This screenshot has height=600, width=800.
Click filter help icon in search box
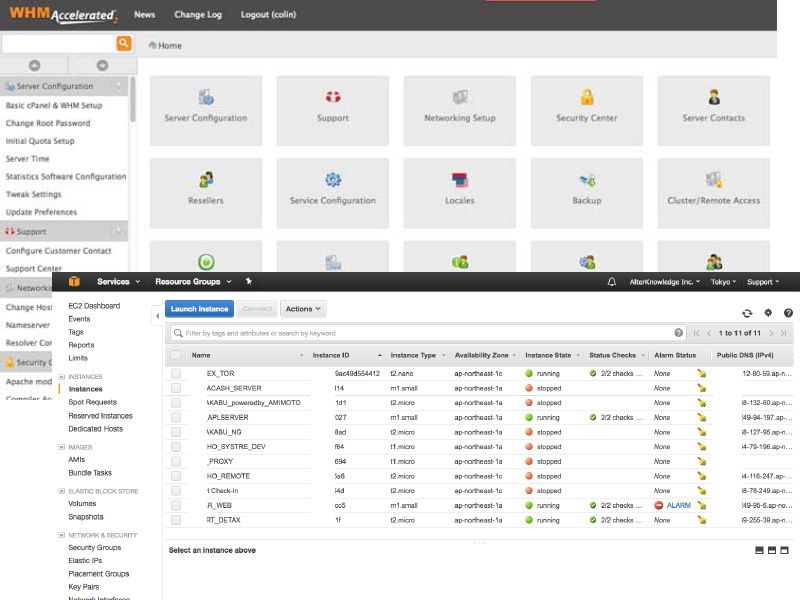[679, 333]
